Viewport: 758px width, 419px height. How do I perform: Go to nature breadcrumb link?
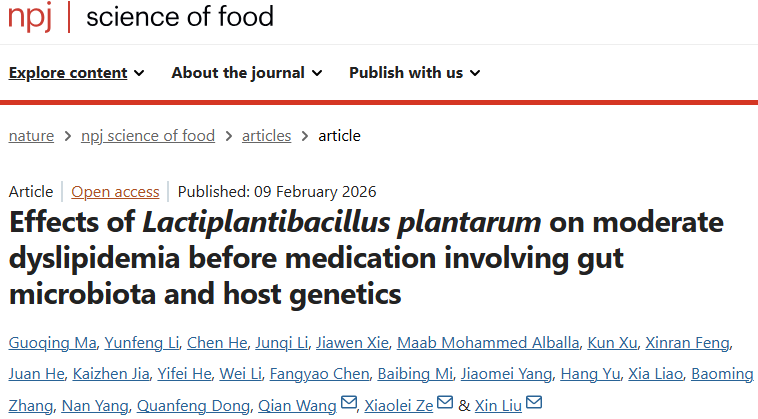(31, 136)
